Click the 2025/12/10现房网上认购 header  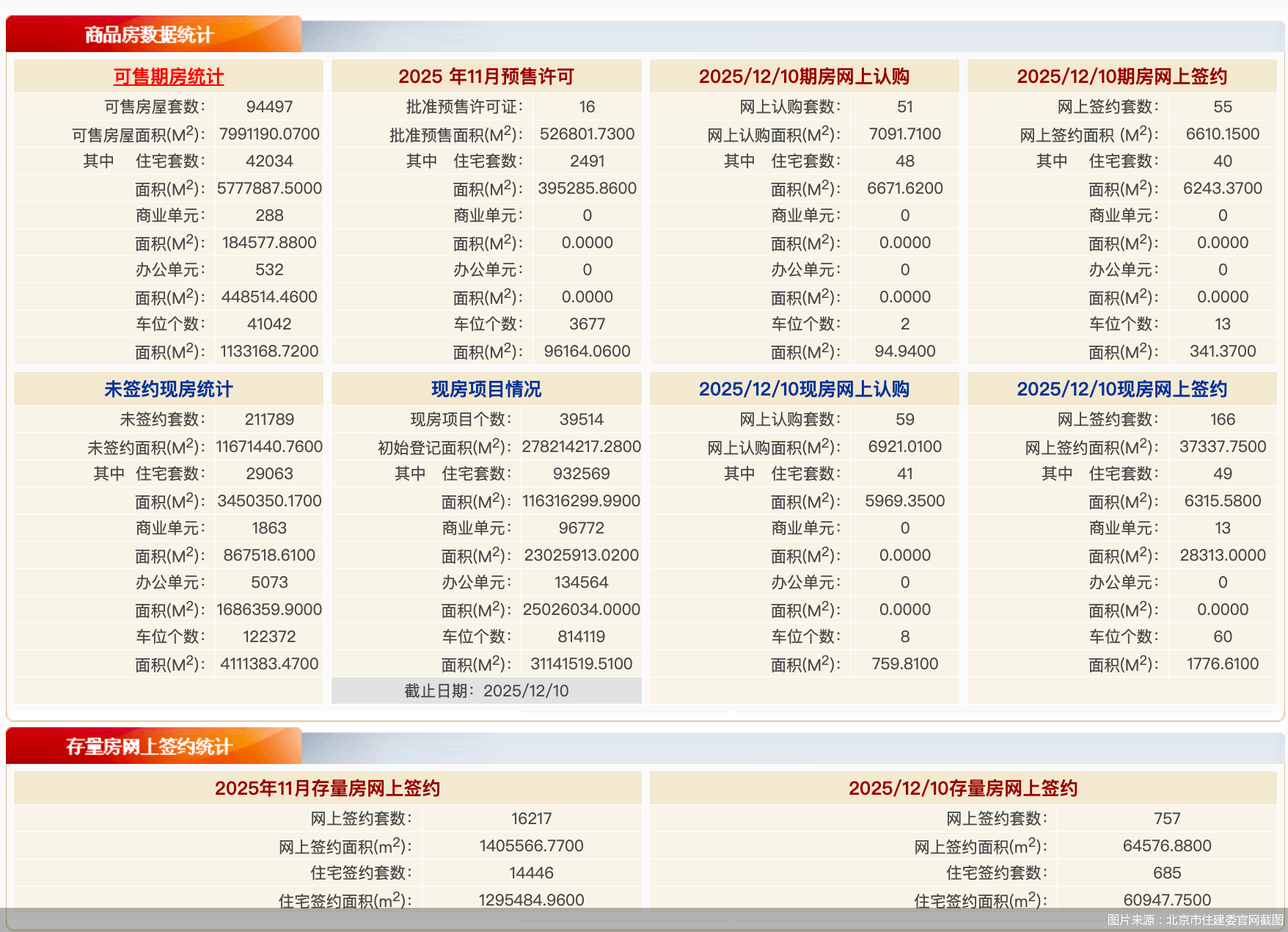[x=805, y=389]
